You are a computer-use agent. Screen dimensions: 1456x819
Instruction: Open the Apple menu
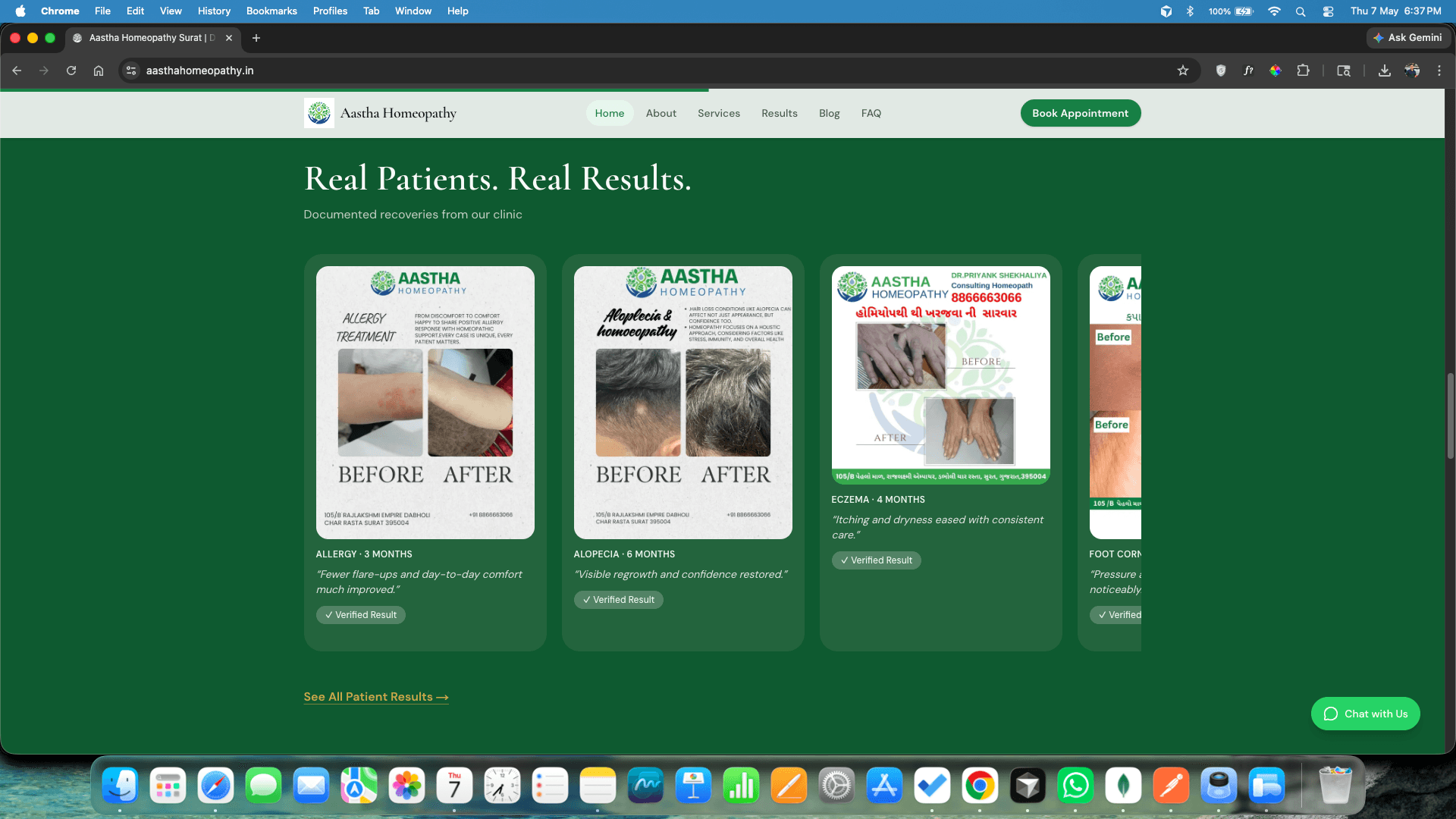(20, 11)
